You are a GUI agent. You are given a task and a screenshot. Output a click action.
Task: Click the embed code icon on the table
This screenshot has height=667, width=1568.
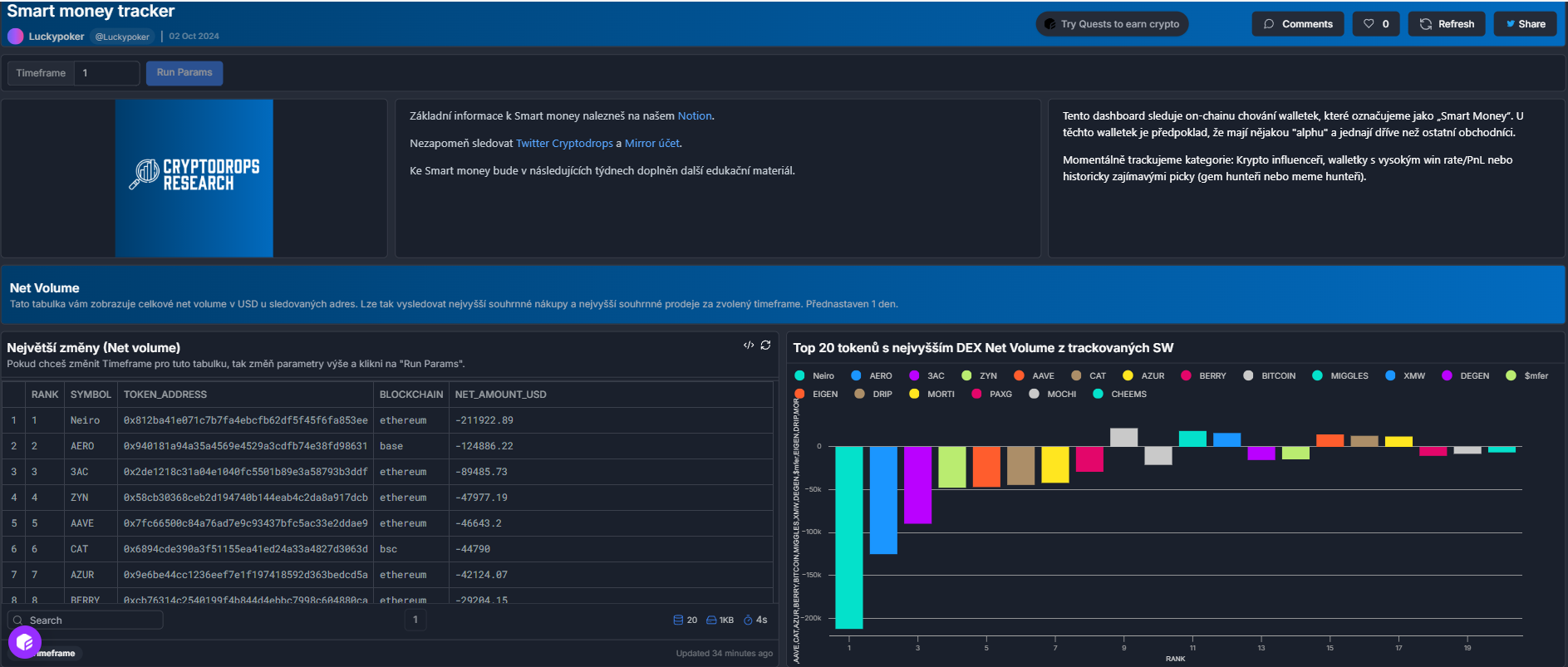point(749,346)
